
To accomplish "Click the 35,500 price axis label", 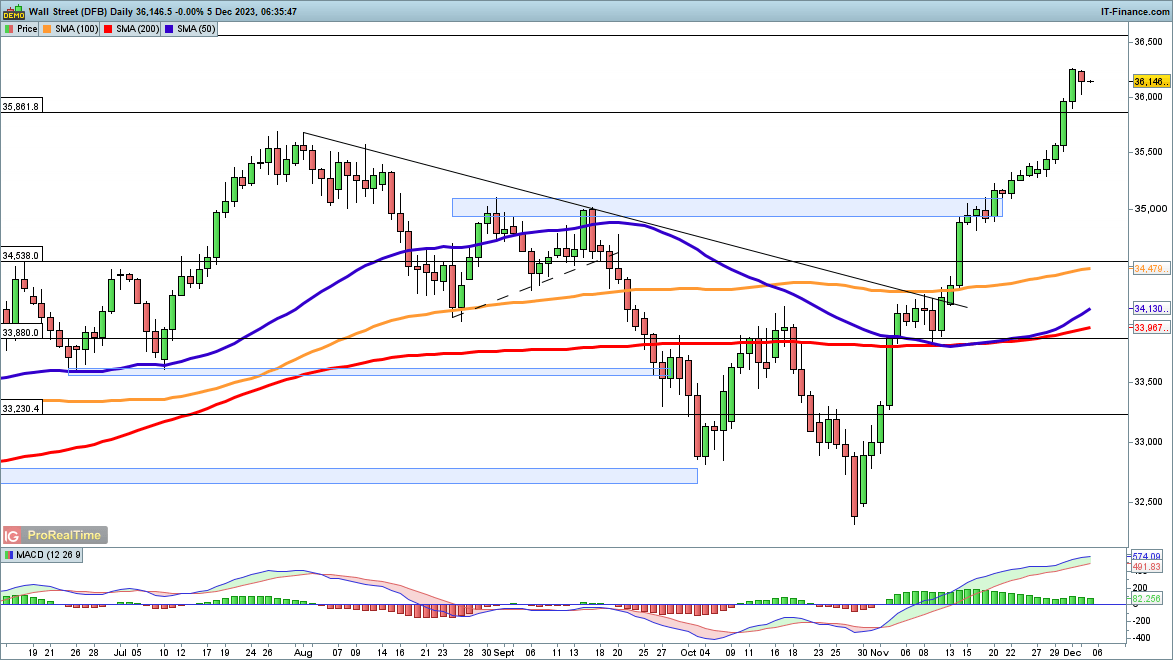I will pyautogui.click(x=1148, y=152).
